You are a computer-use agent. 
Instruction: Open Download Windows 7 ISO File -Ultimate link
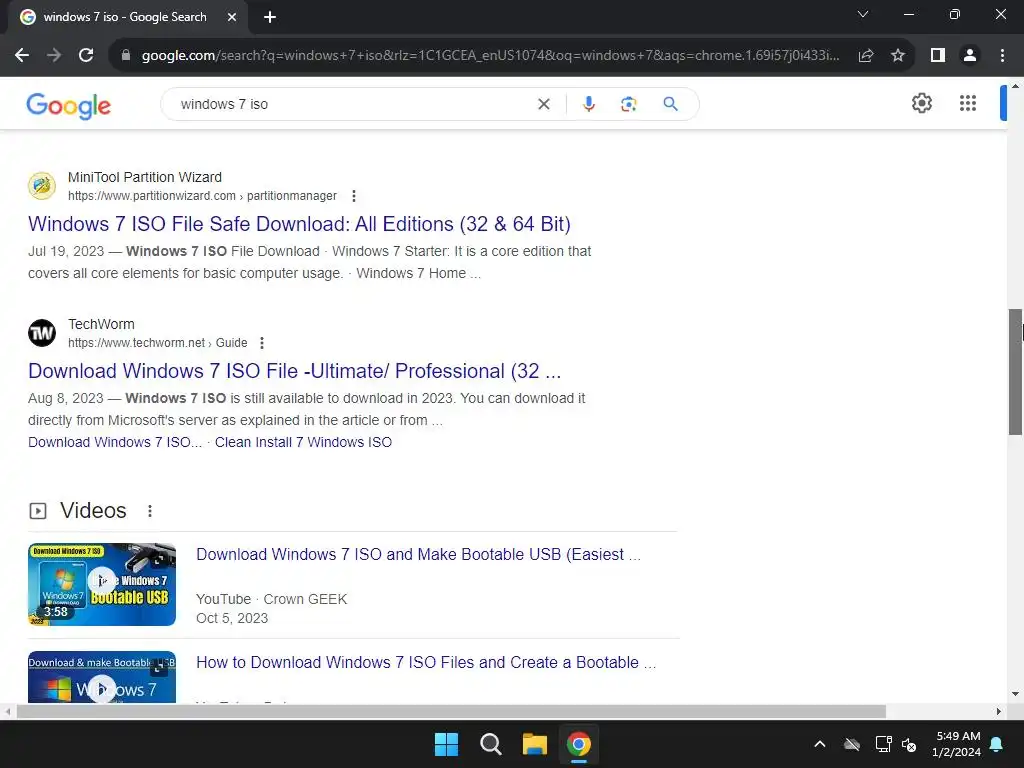tap(295, 371)
